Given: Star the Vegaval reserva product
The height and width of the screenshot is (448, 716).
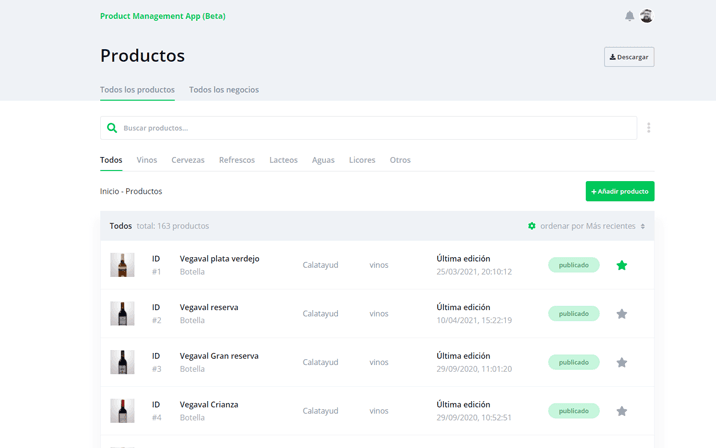Looking at the screenshot, I should 621,314.
